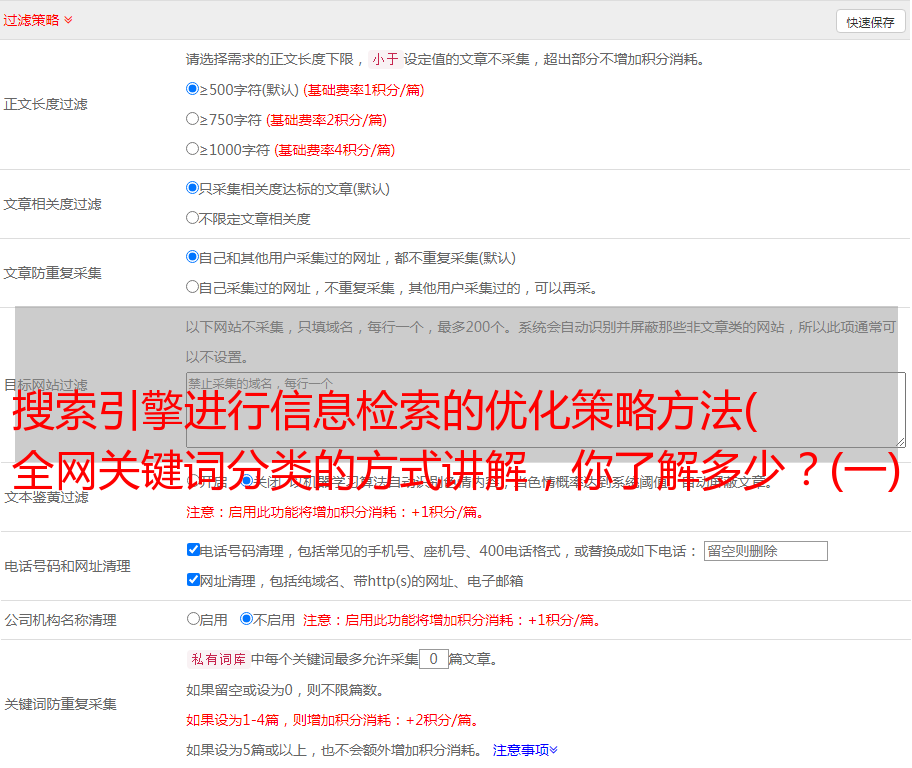Choose 自己采集过的网址不重复采集 option

pos(193,287)
